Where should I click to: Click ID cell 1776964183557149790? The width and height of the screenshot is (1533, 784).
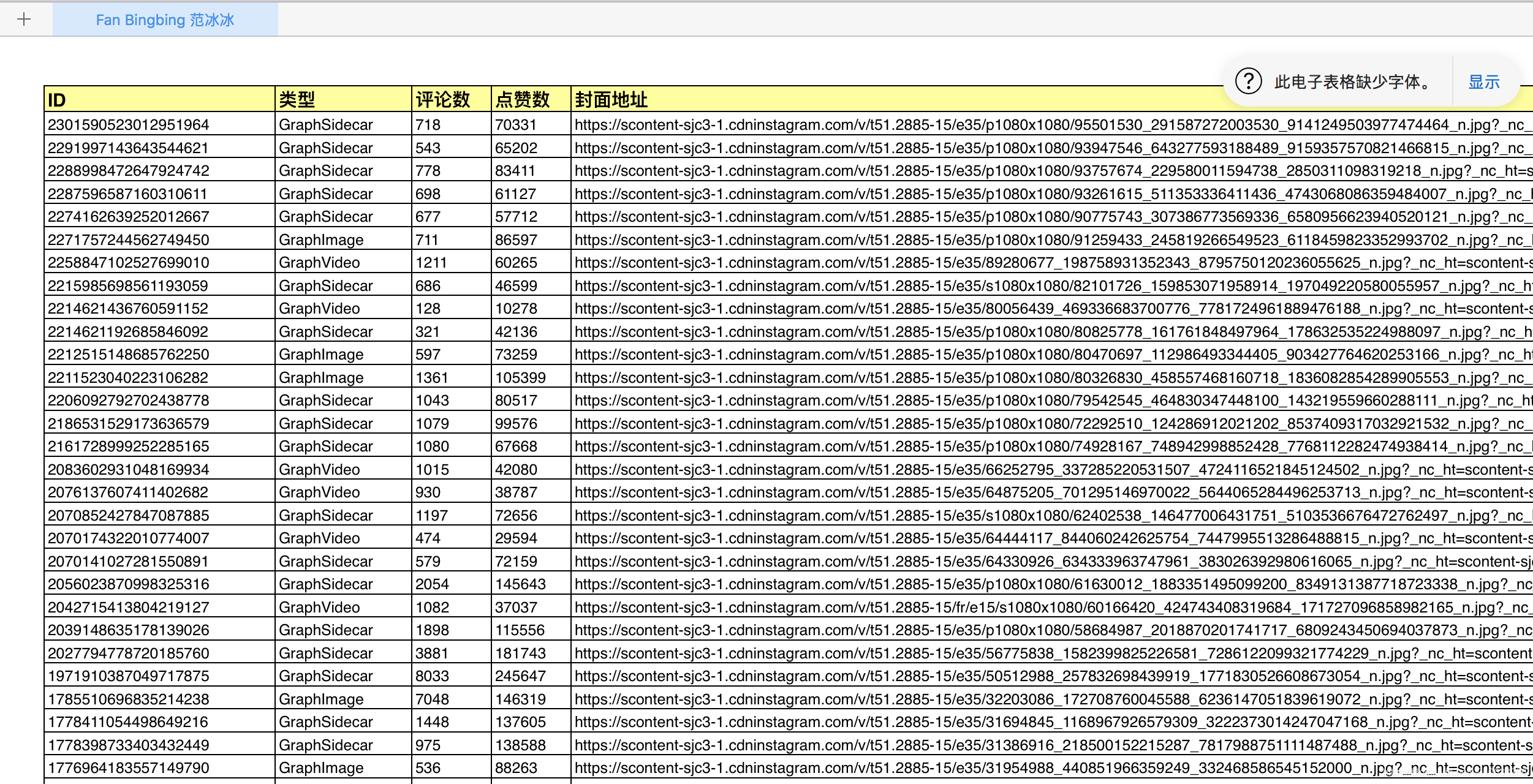pos(159,768)
